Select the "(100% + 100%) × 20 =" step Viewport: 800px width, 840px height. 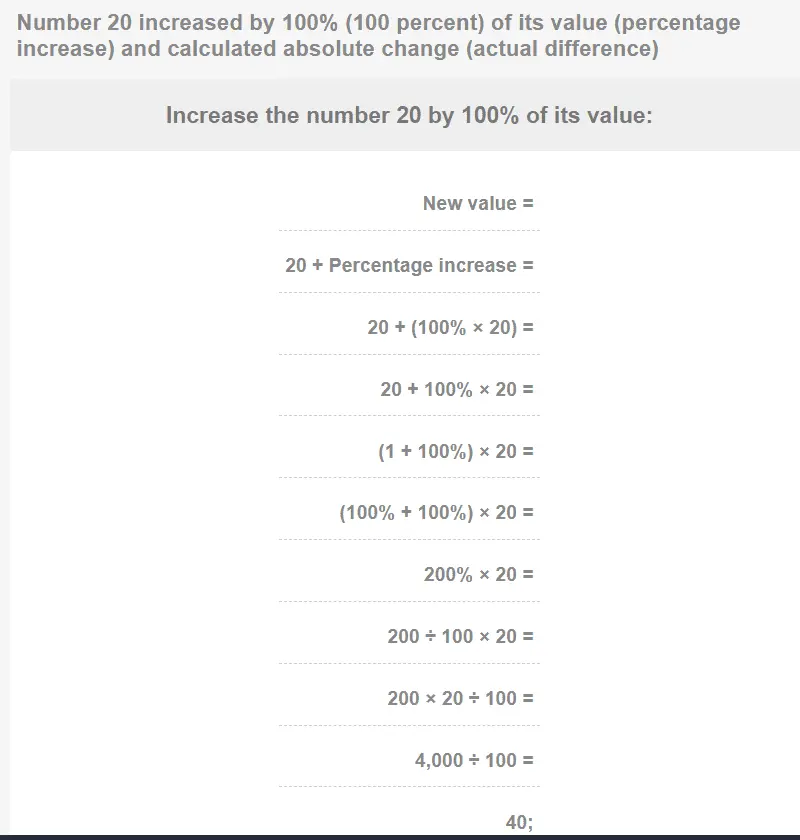(x=437, y=512)
